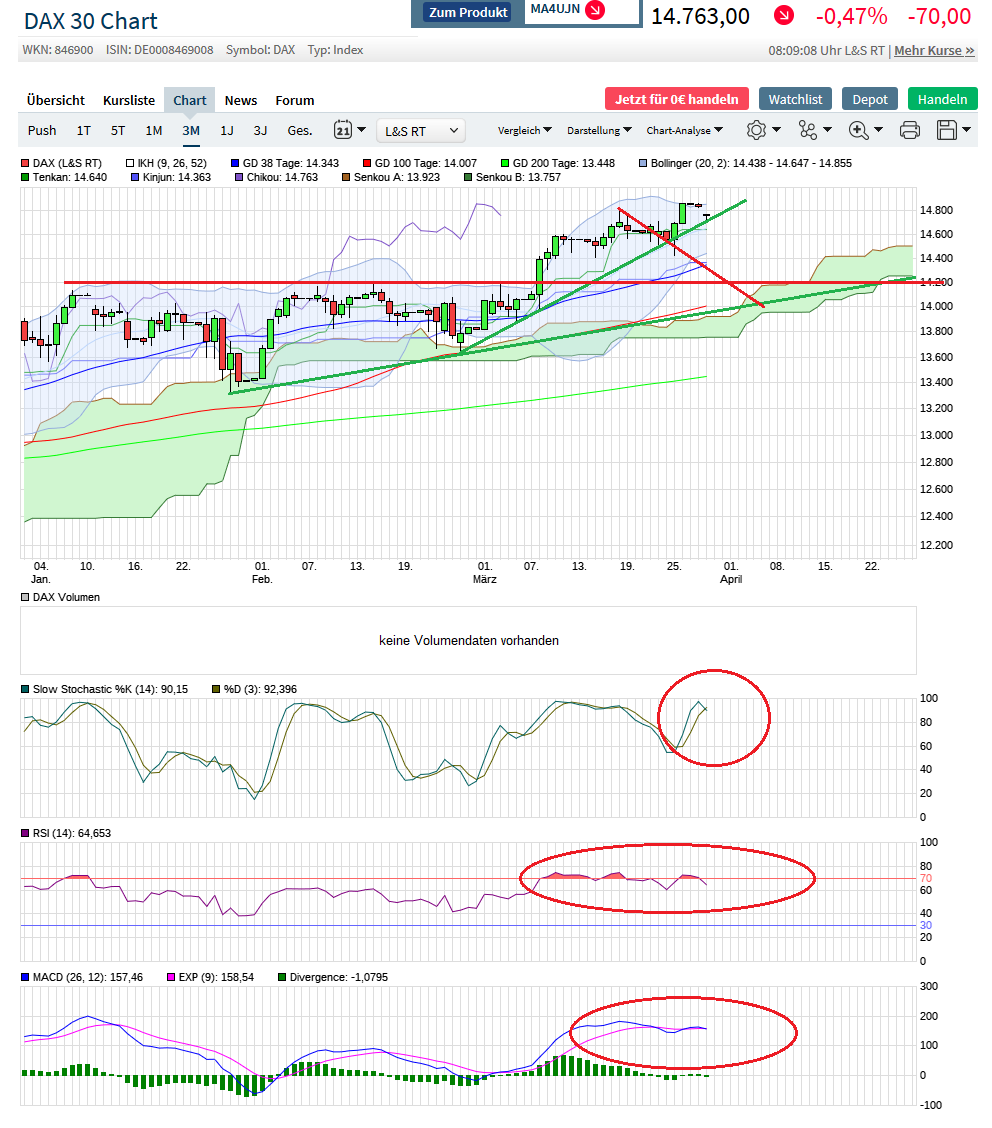This screenshot has width=992, height=1128.
Task: Switch to the Kursliste tab
Action: click(129, 100)
